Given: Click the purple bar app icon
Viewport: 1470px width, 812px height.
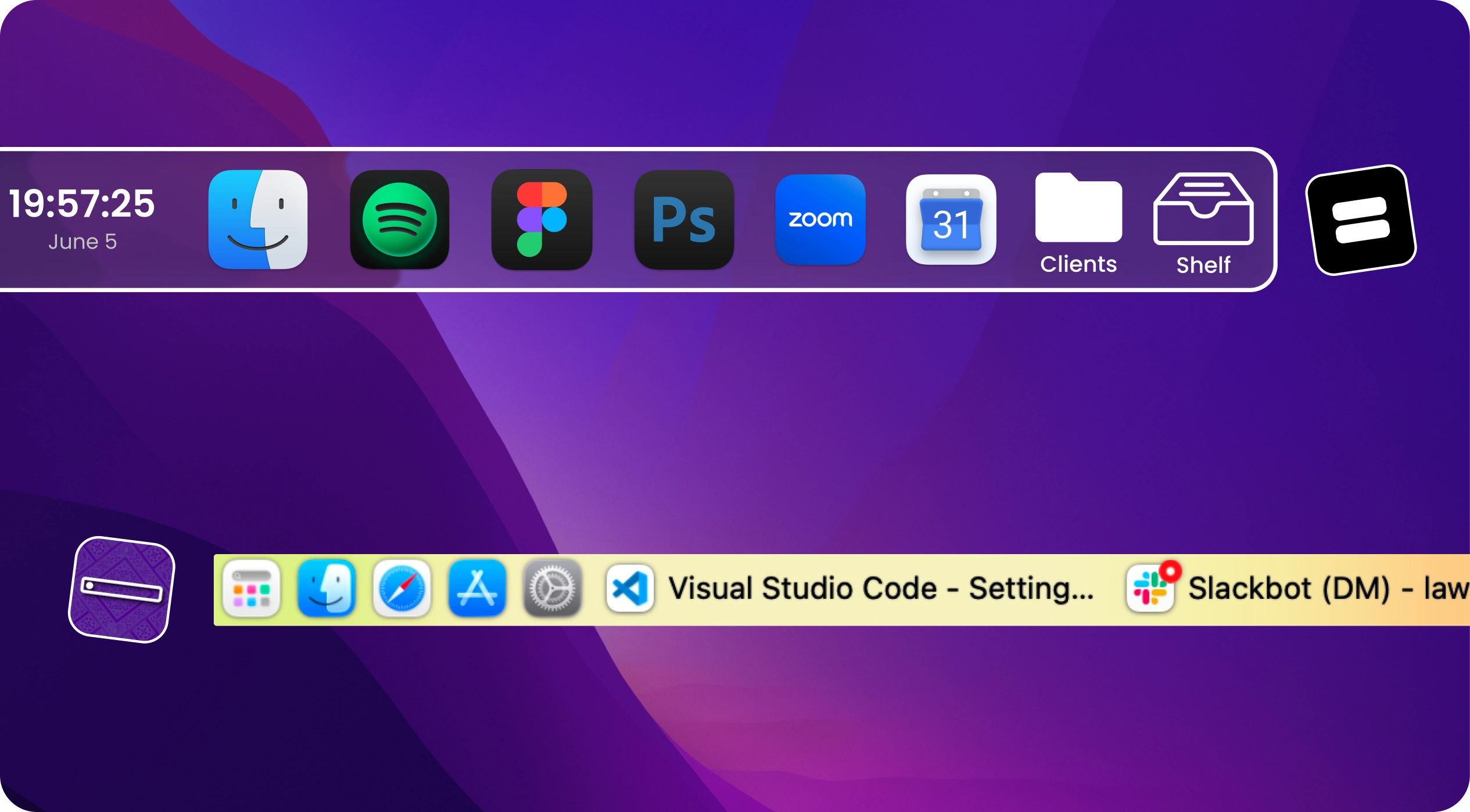Looking at the screenshot, I should click(x=121, y=590).
